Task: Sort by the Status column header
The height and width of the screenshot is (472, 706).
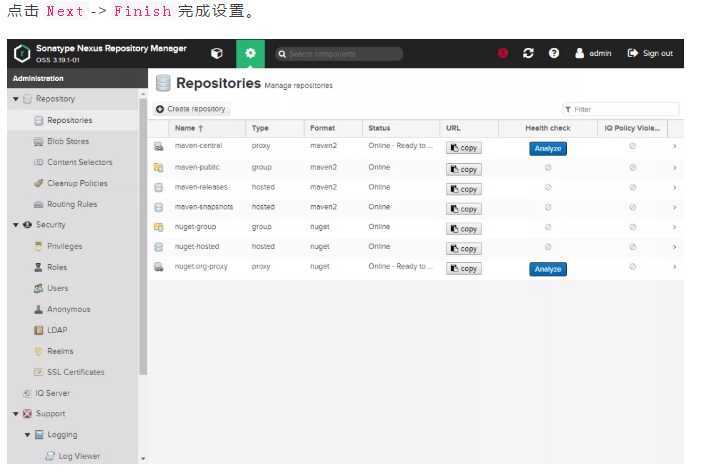Action: click(401, 128)
